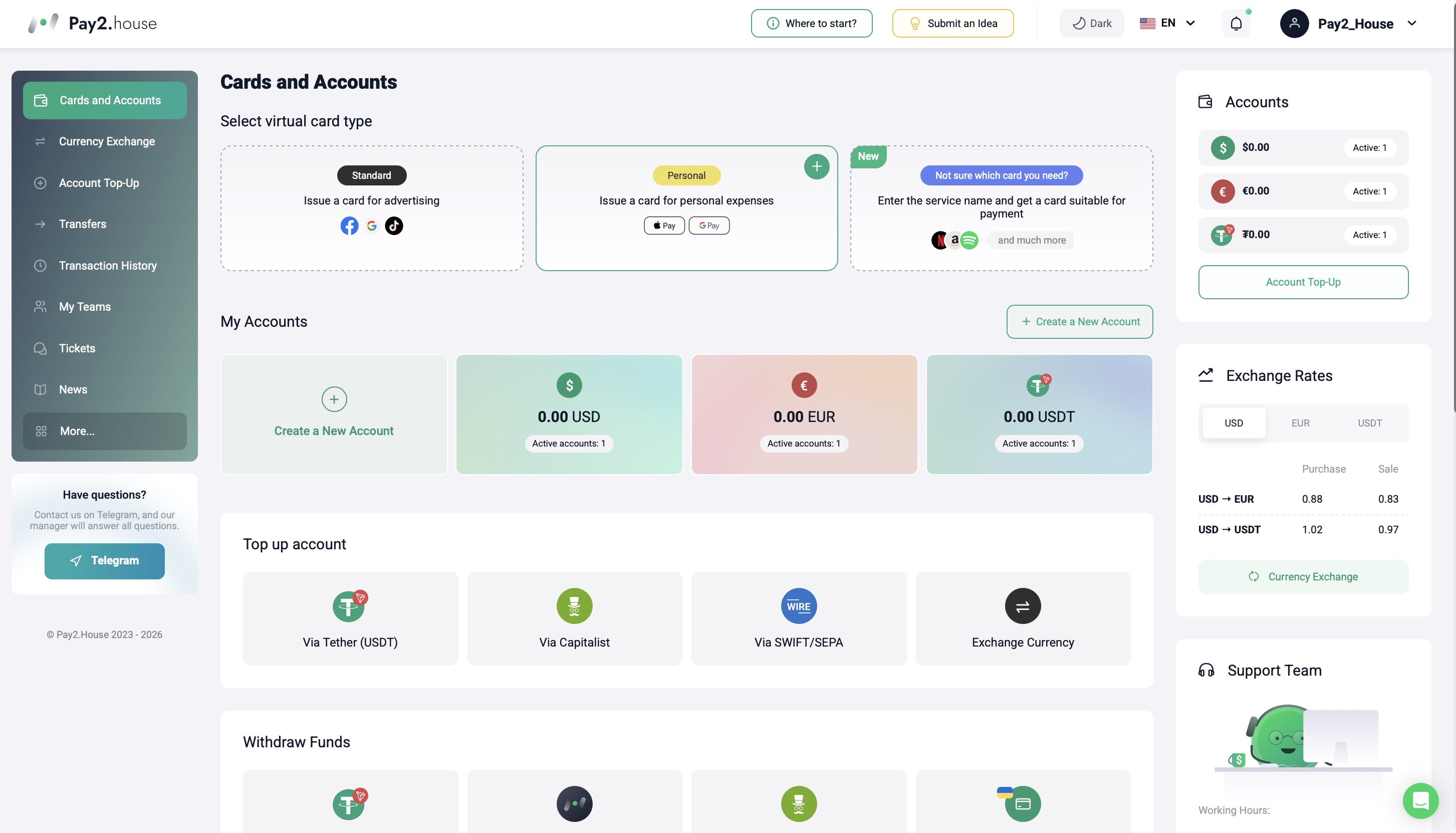Click the and much more label
Viewport: 1456px width, 833px height.
coord(1032,240)
